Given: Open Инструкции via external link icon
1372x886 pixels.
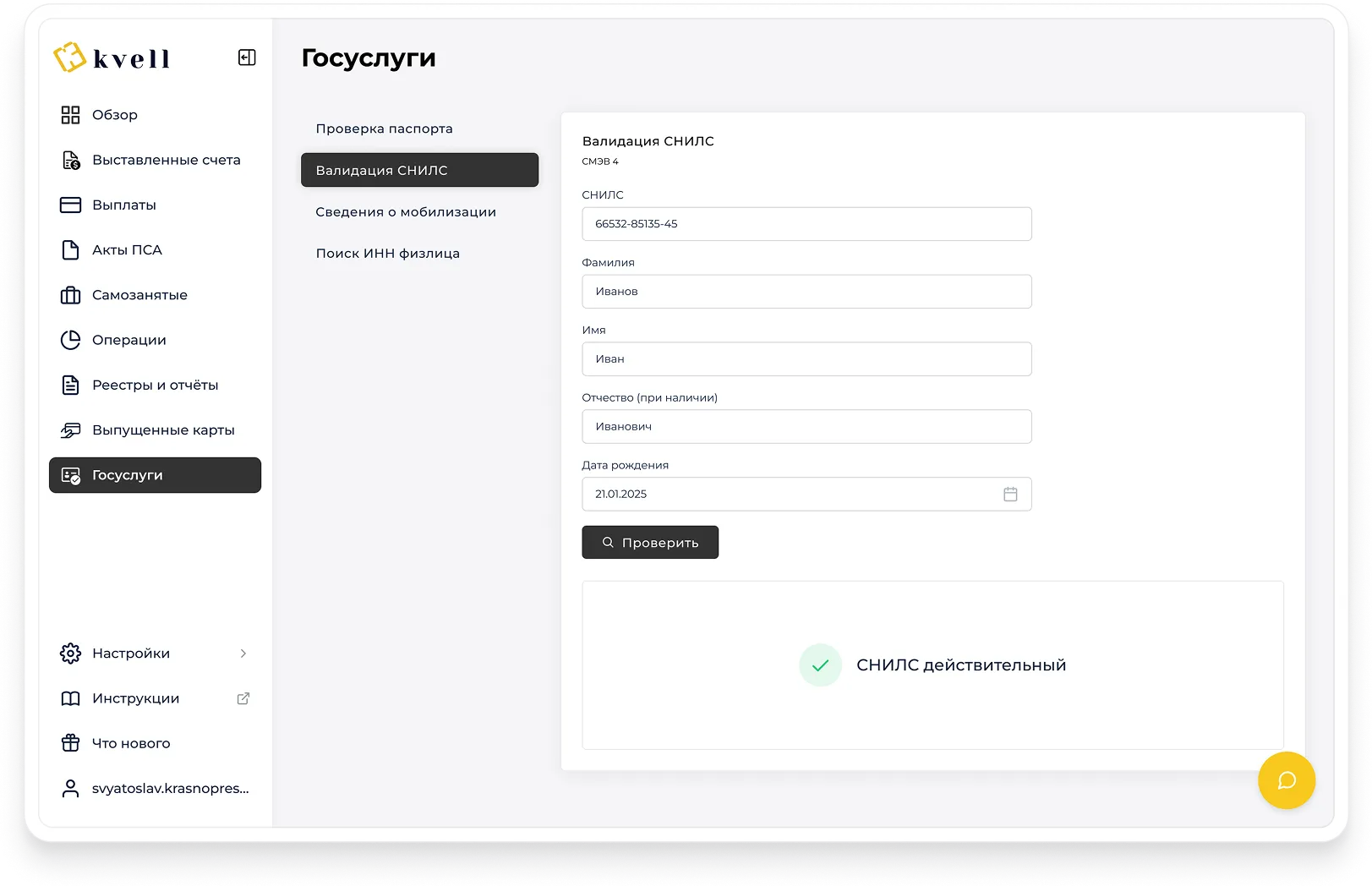Looking at the screenshot, I should pyautogui.click(x=243, y=698).
